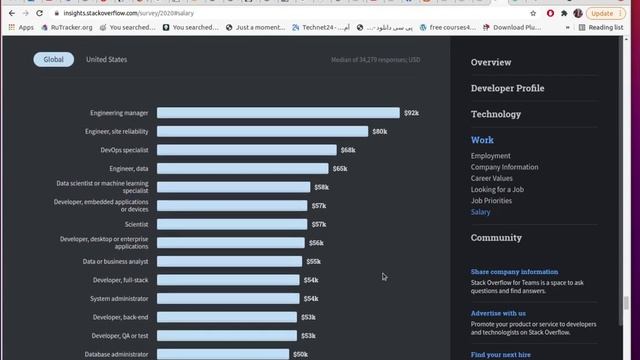Screen dimensions: 640x360
Task: Open the Technology section
Action: [x=496, y=114]
